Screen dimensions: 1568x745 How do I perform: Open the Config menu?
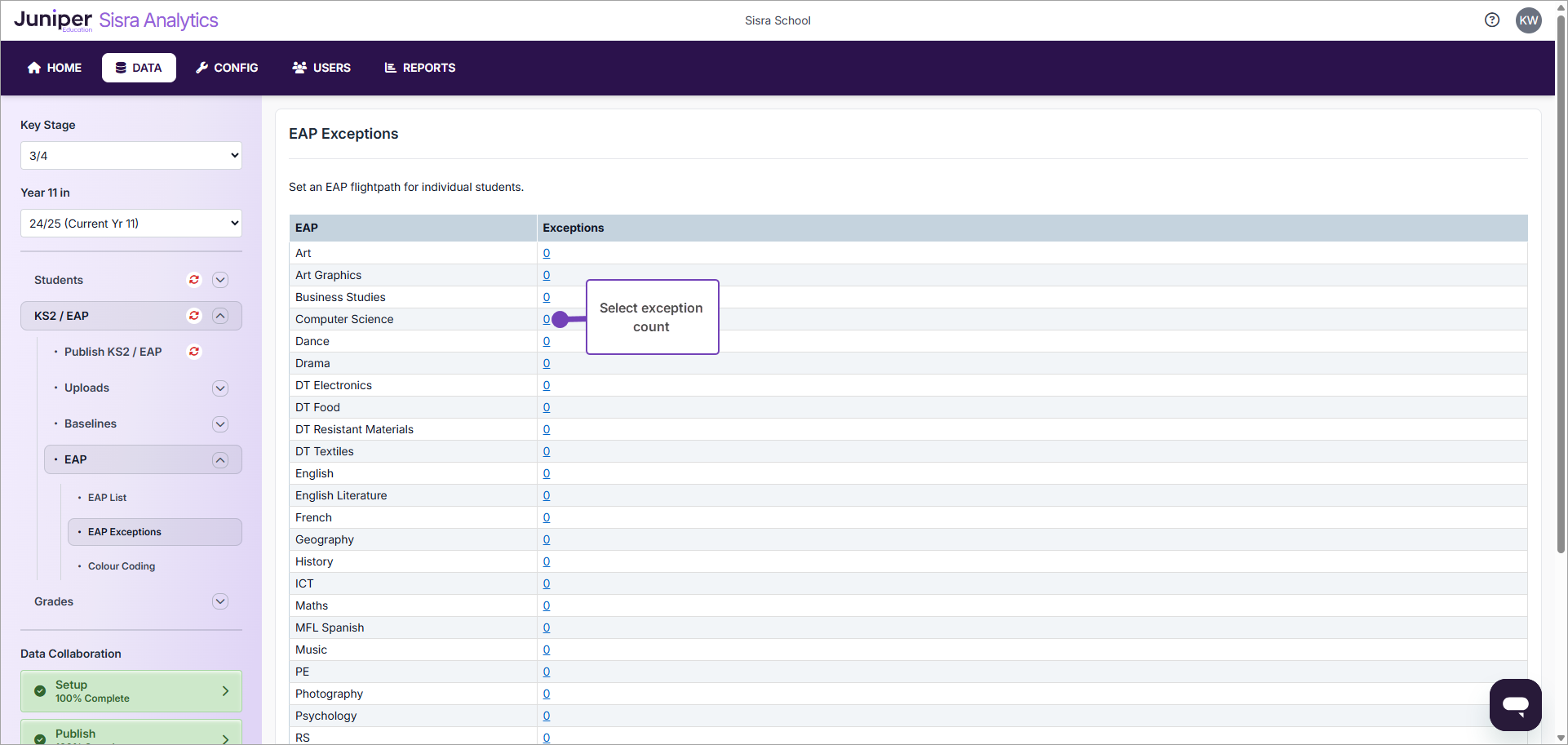(x=227, y=68)
